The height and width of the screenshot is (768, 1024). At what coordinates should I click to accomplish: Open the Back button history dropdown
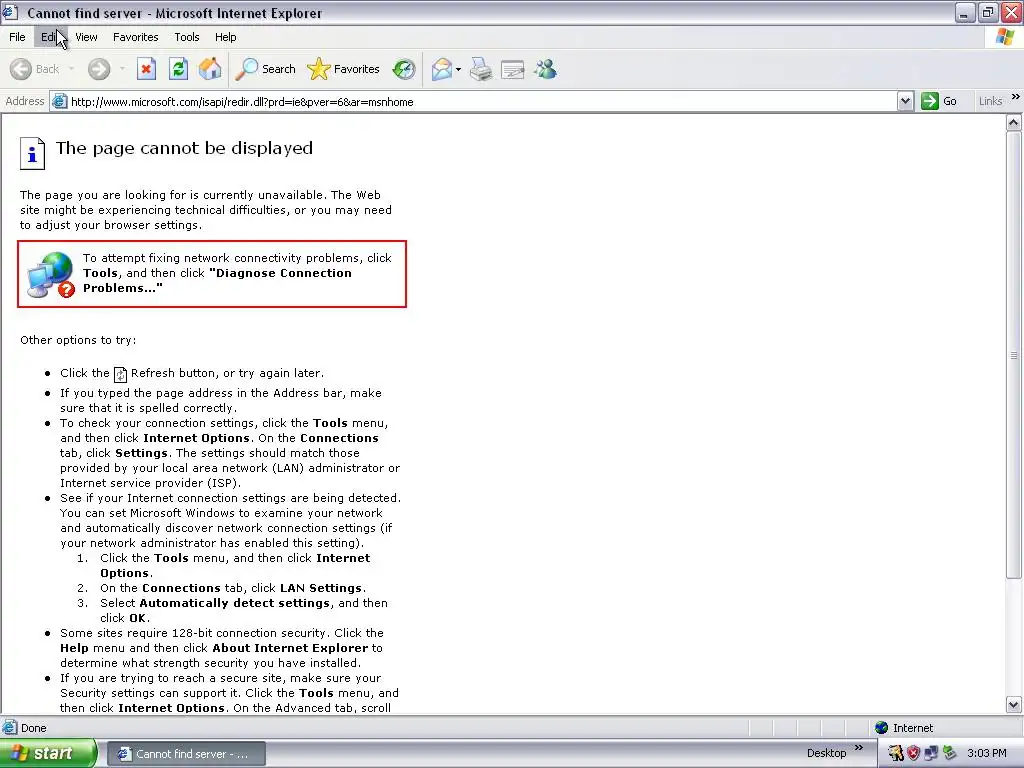click(72, 69)
